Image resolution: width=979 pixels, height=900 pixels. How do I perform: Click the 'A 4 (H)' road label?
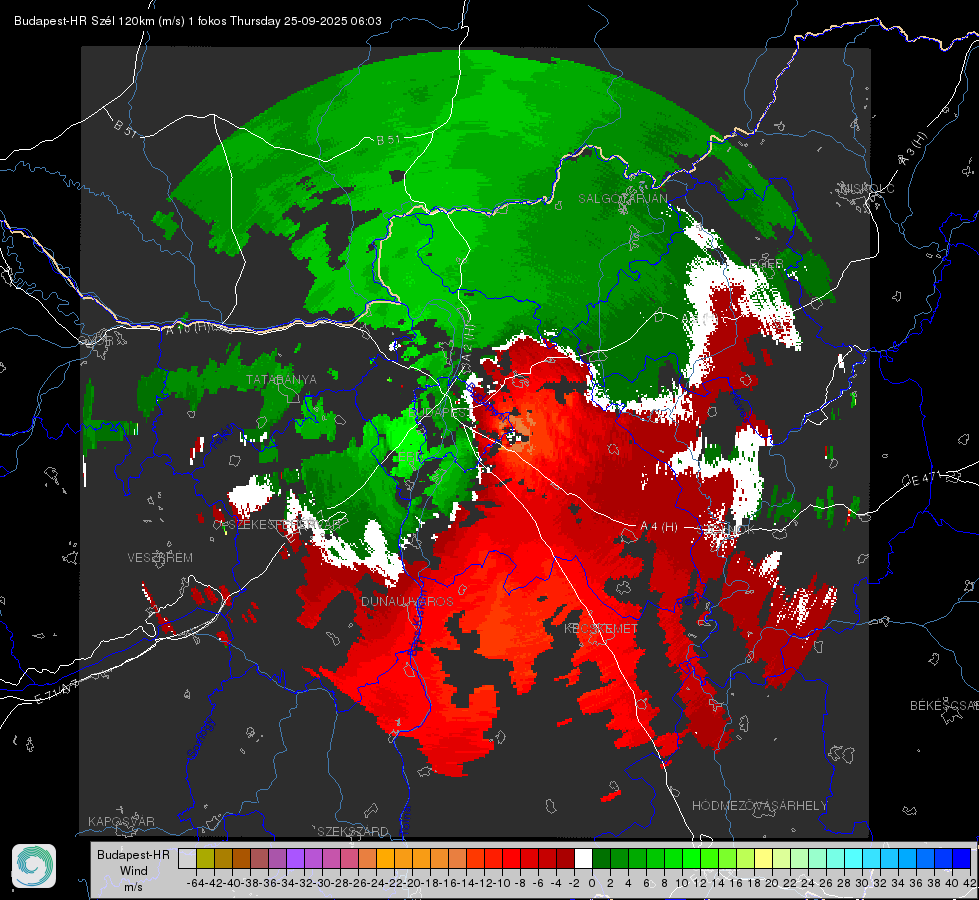coord(659,527)
